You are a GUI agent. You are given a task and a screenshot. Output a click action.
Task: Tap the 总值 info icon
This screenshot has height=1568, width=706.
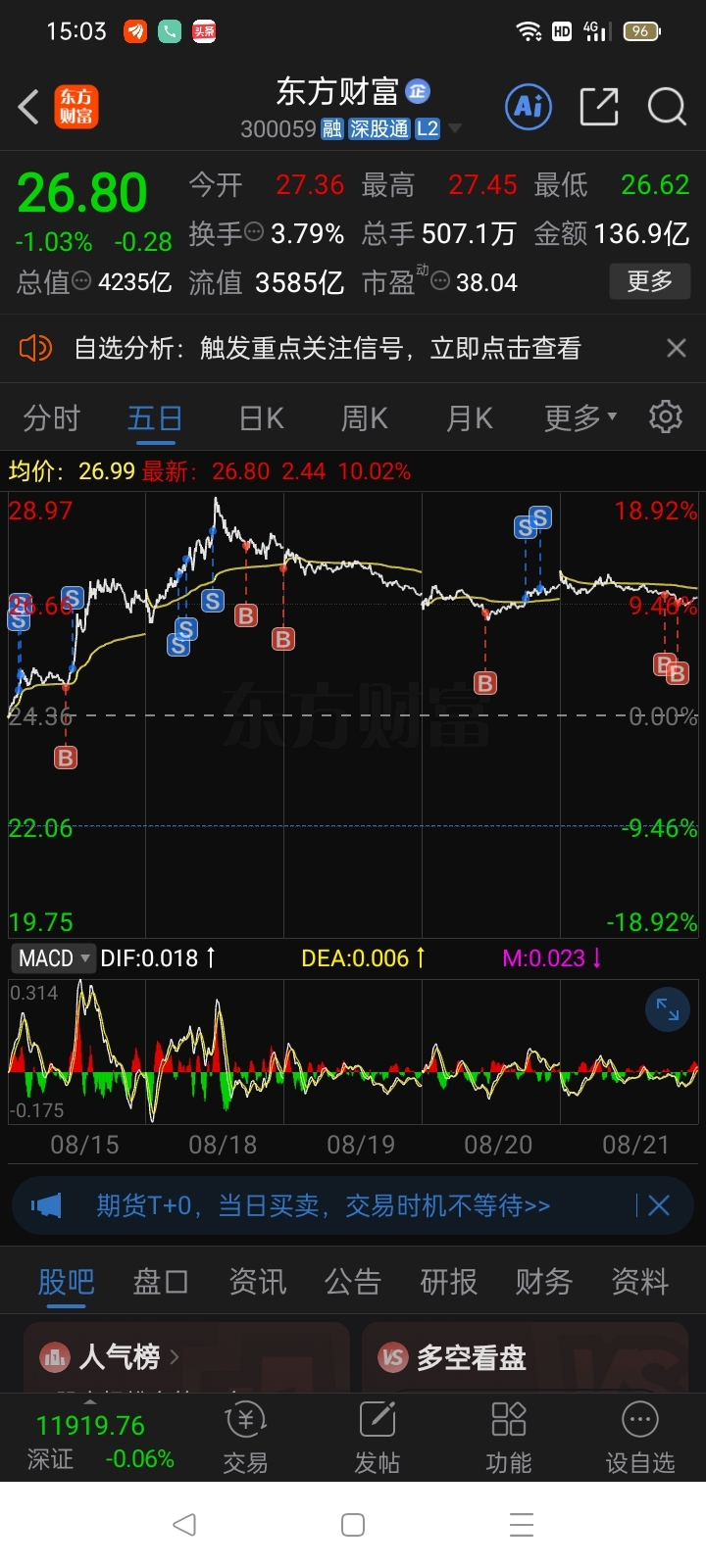point(81,281)
